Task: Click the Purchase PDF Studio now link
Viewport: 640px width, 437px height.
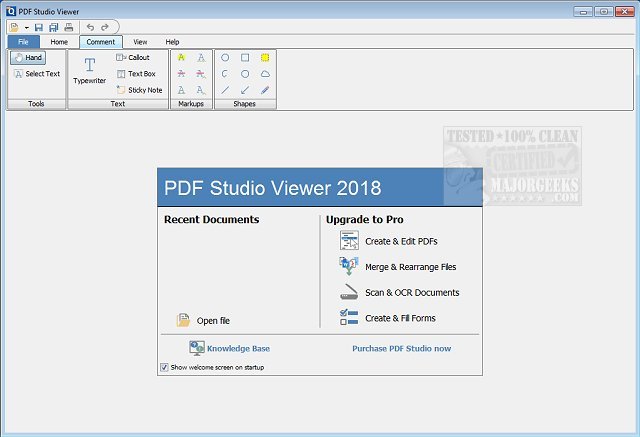Action: tap(402, 348)
